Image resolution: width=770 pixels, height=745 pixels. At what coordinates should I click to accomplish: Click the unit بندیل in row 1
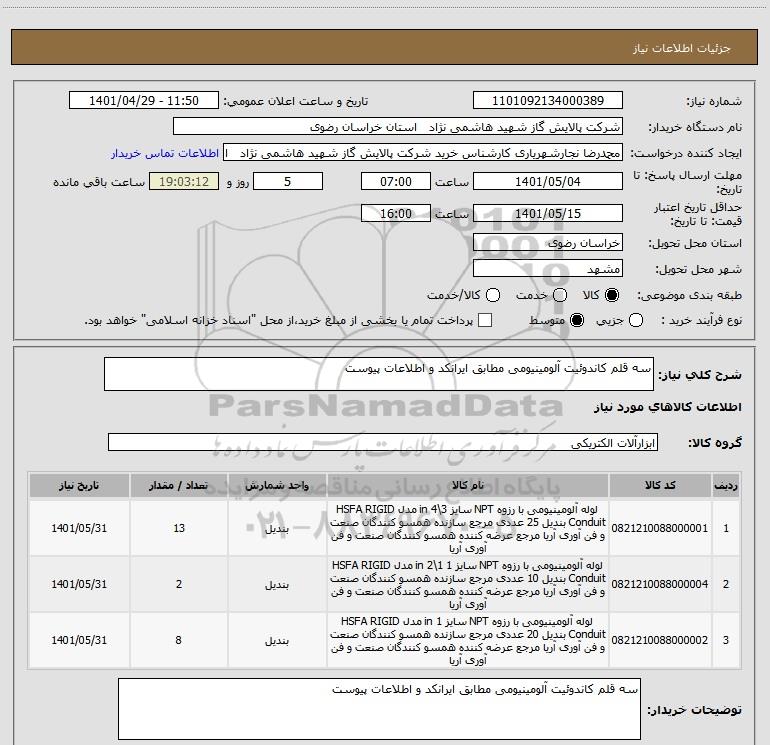277,529
